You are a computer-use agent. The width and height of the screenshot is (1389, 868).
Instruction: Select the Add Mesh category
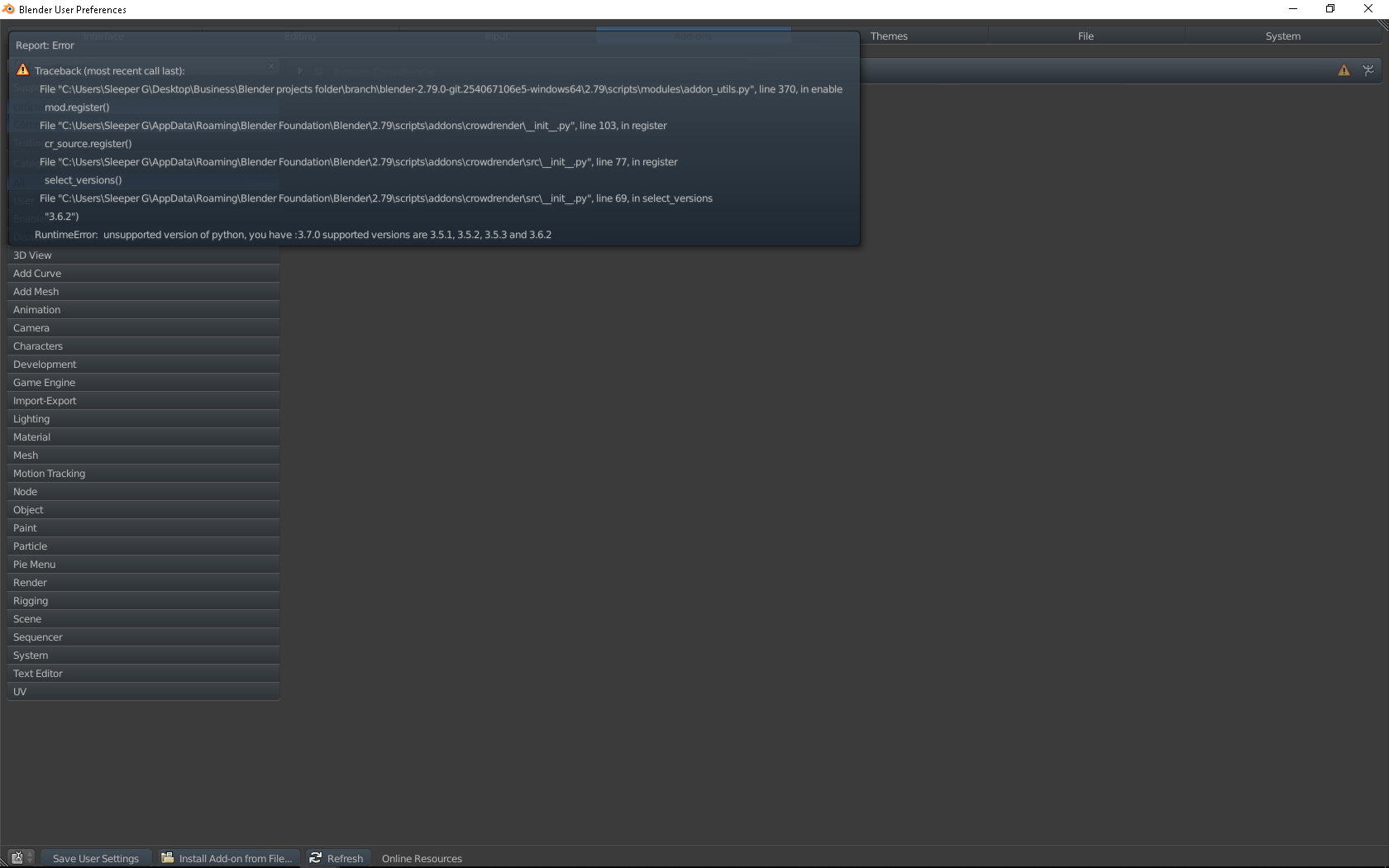click(144, 292)
